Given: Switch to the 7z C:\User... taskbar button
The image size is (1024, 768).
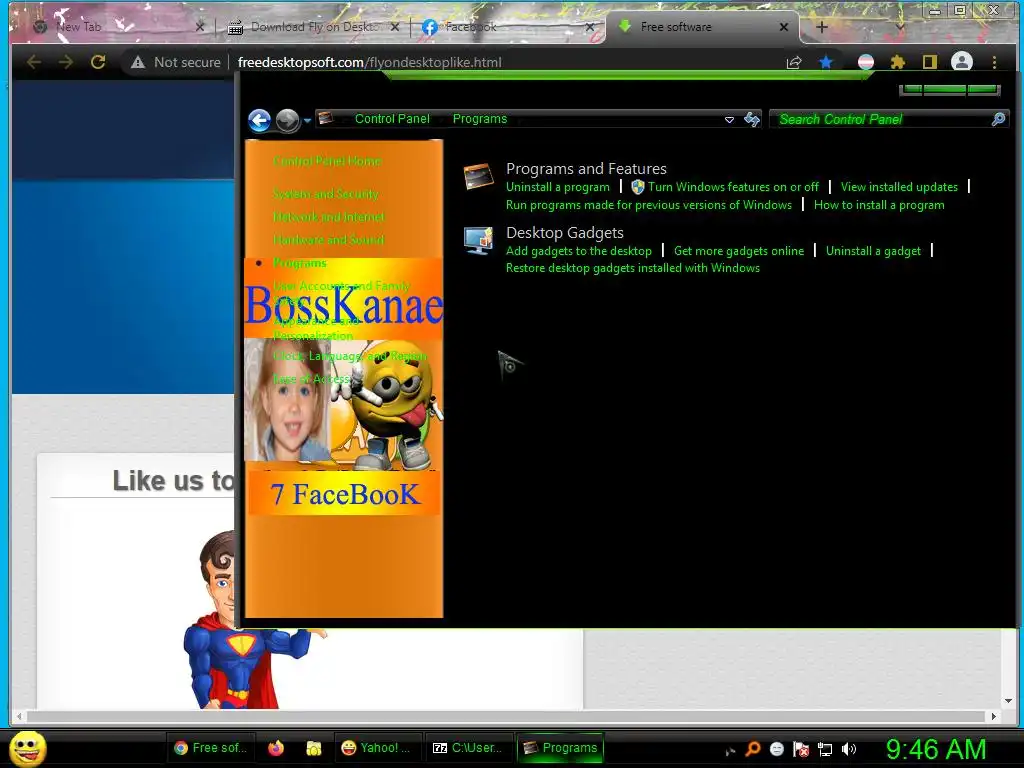Looking at the screenshot, I should [468, 748].
